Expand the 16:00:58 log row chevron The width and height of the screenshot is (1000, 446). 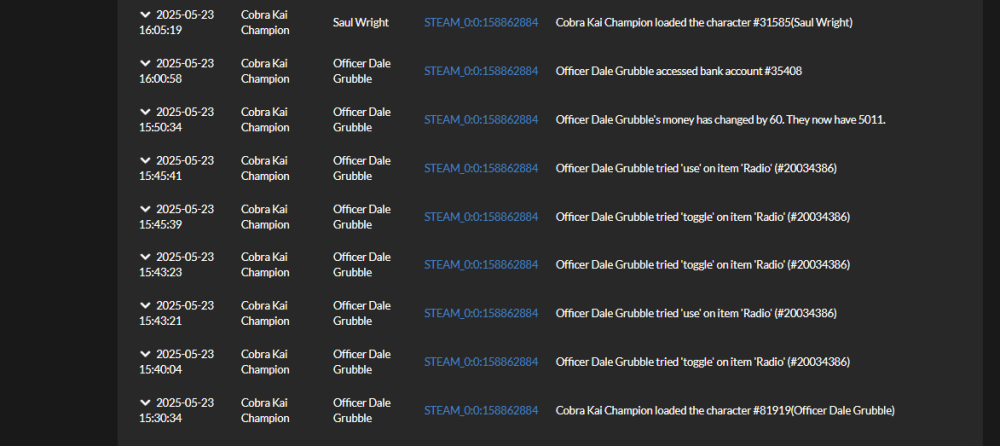pos(146,63)
